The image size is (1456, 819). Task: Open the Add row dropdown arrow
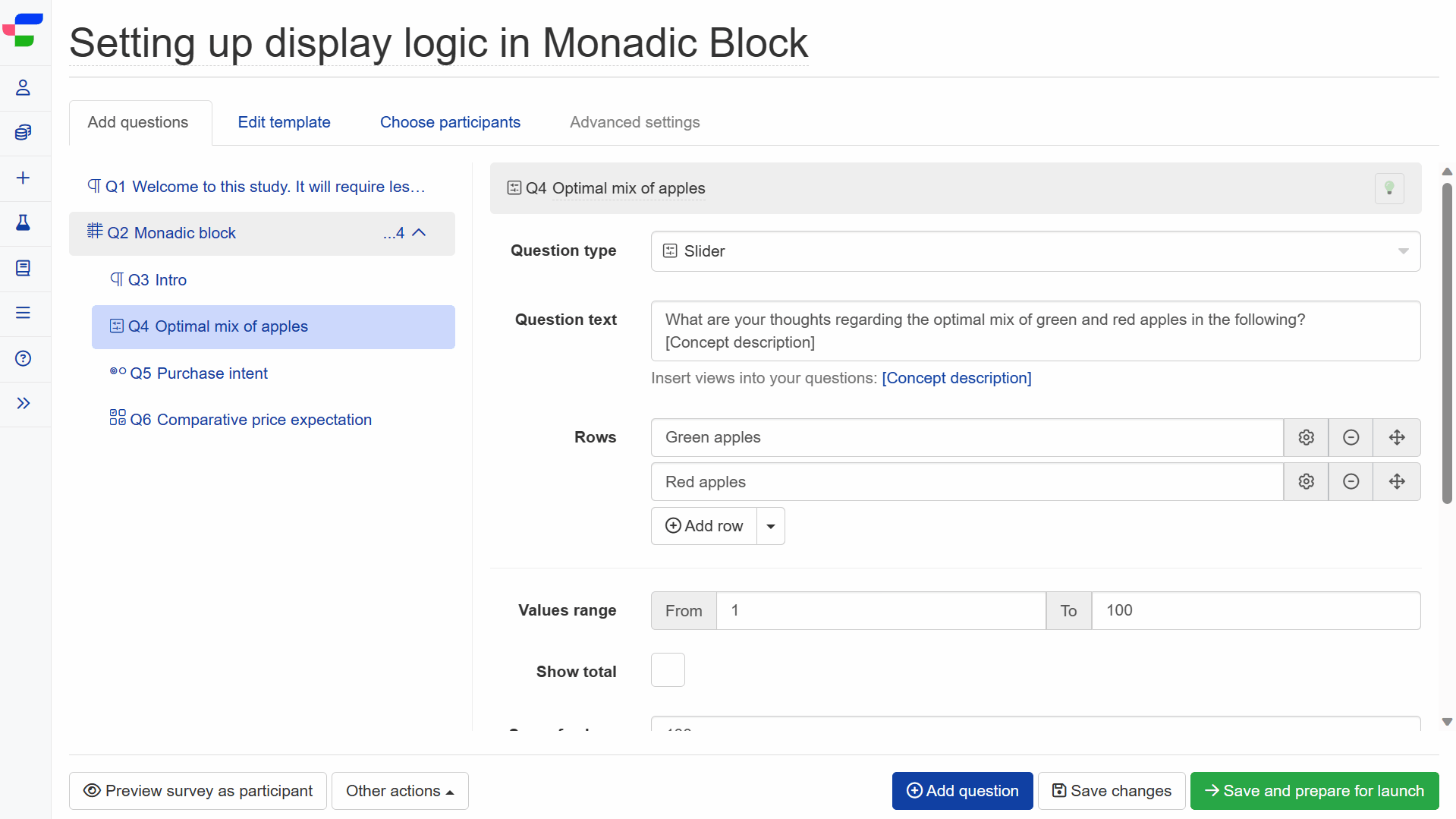[x=771, y=526]
